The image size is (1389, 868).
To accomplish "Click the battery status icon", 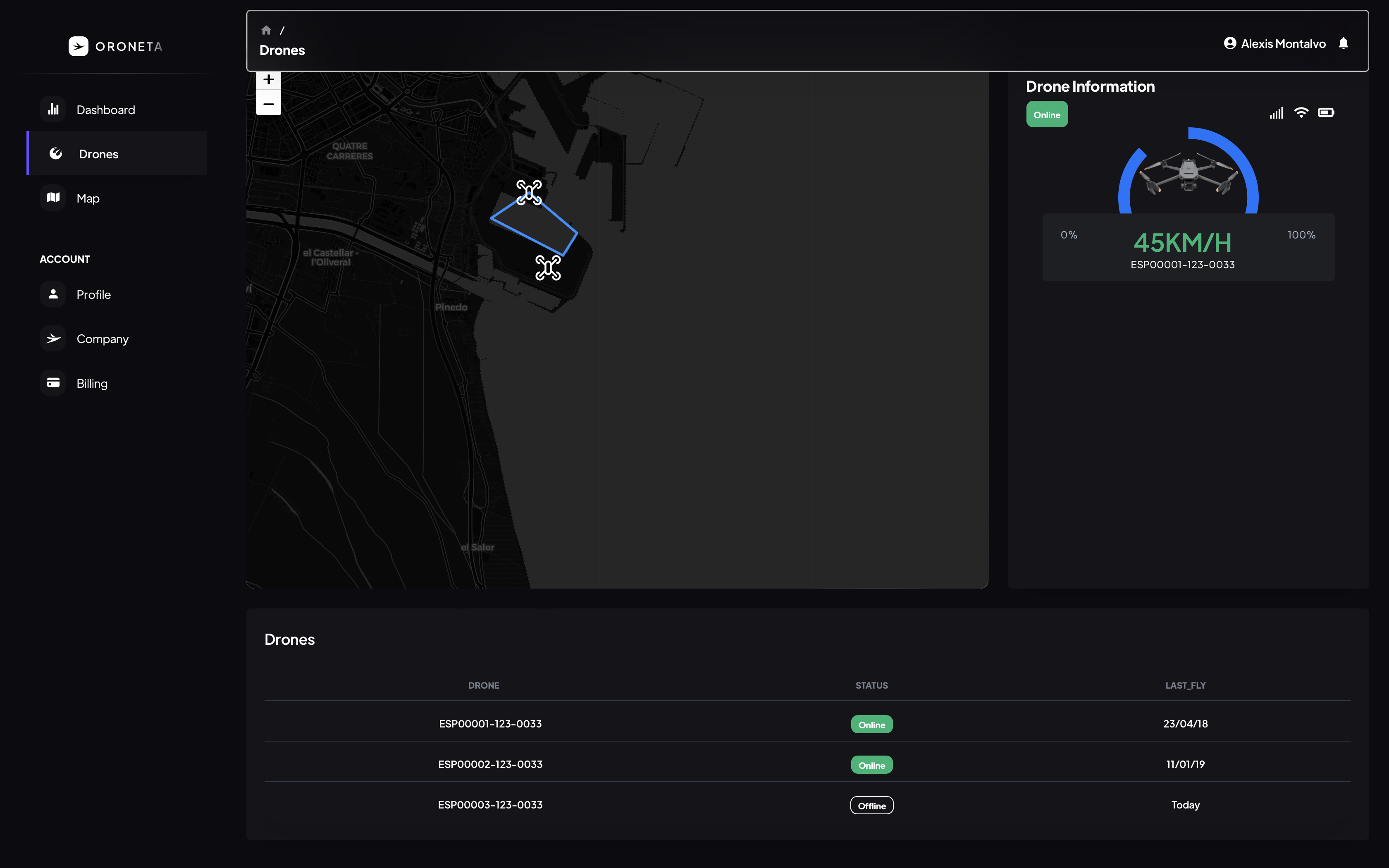I will [1326, 112].
